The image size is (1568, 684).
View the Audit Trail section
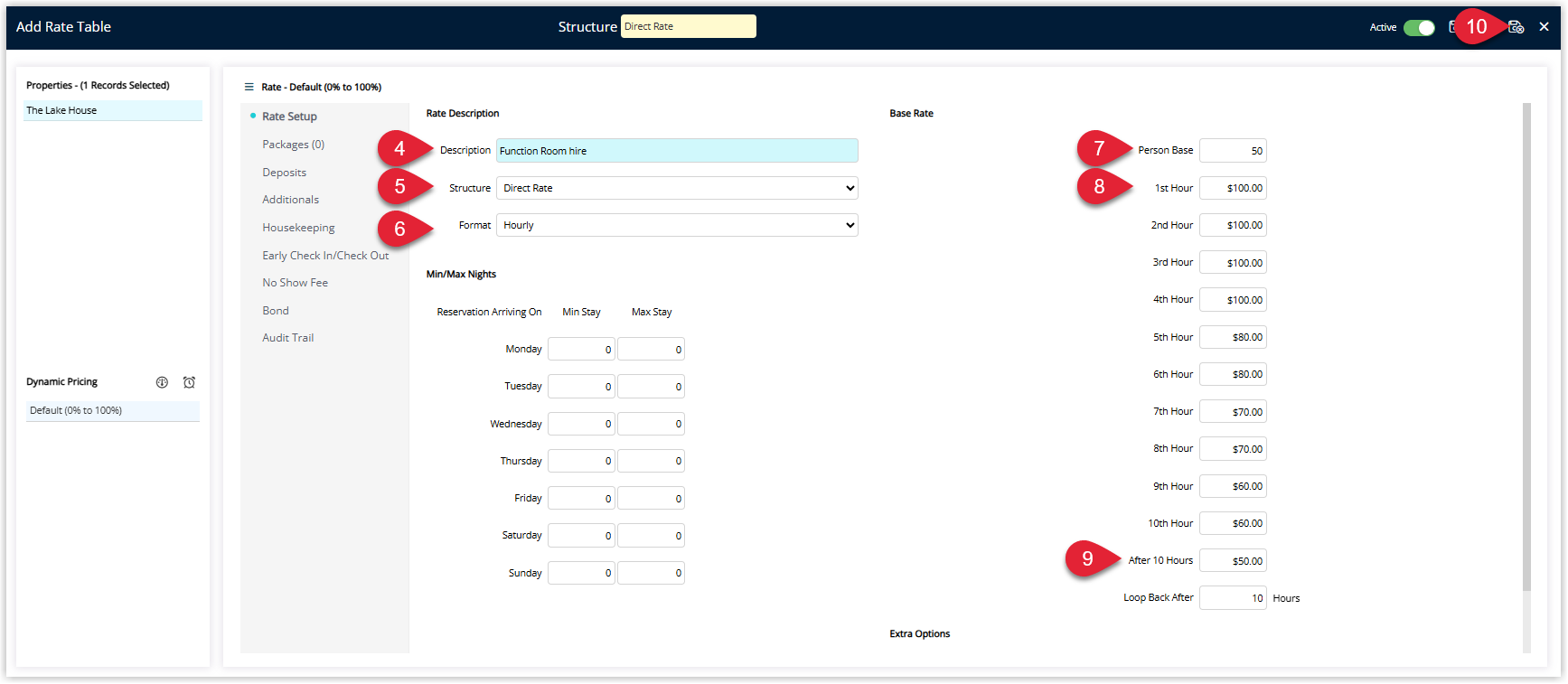pos(287,338)
